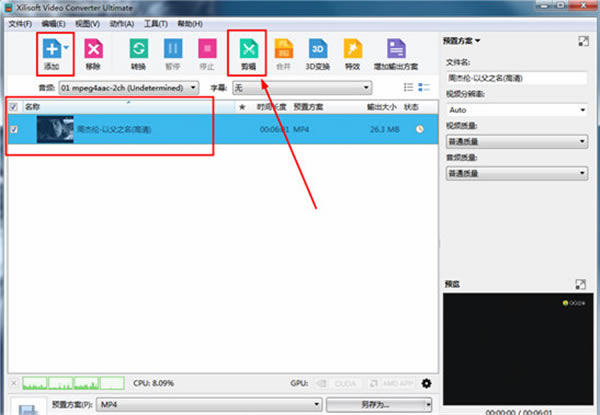This screenshot has height=415, width=600.
Task: Open the Edit (编辑) menu
Action: 54,24
